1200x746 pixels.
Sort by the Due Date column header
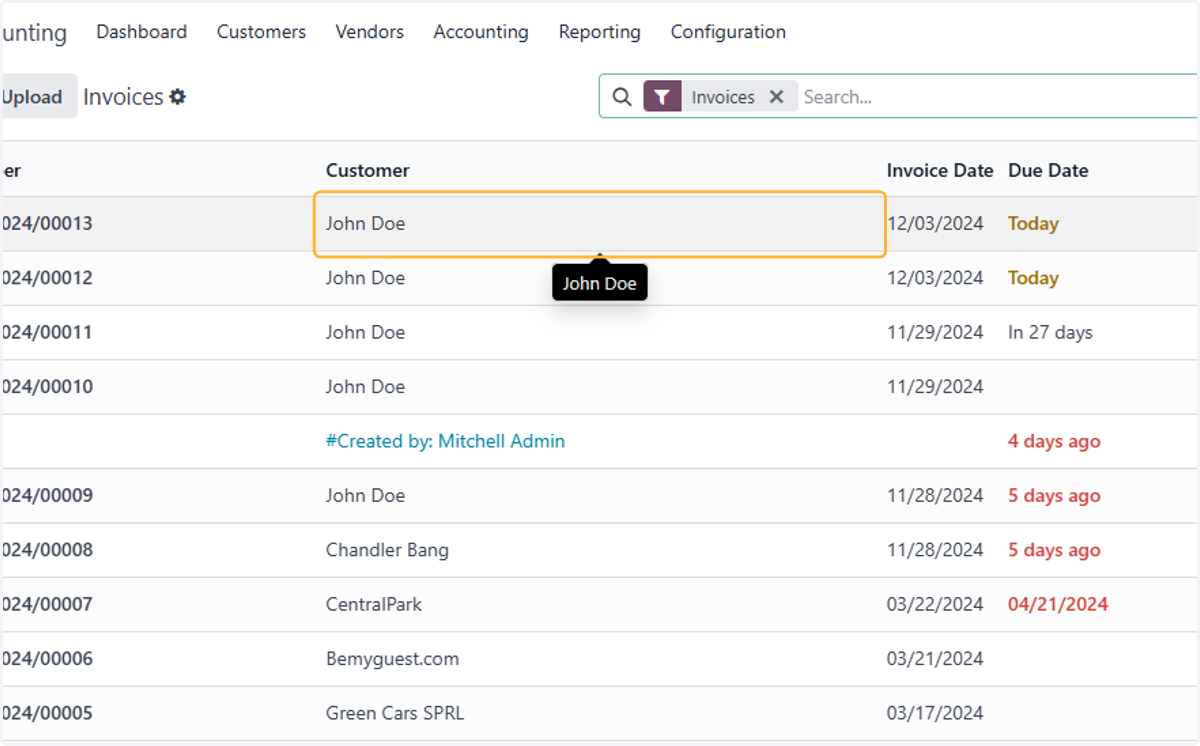[1048, 170]
